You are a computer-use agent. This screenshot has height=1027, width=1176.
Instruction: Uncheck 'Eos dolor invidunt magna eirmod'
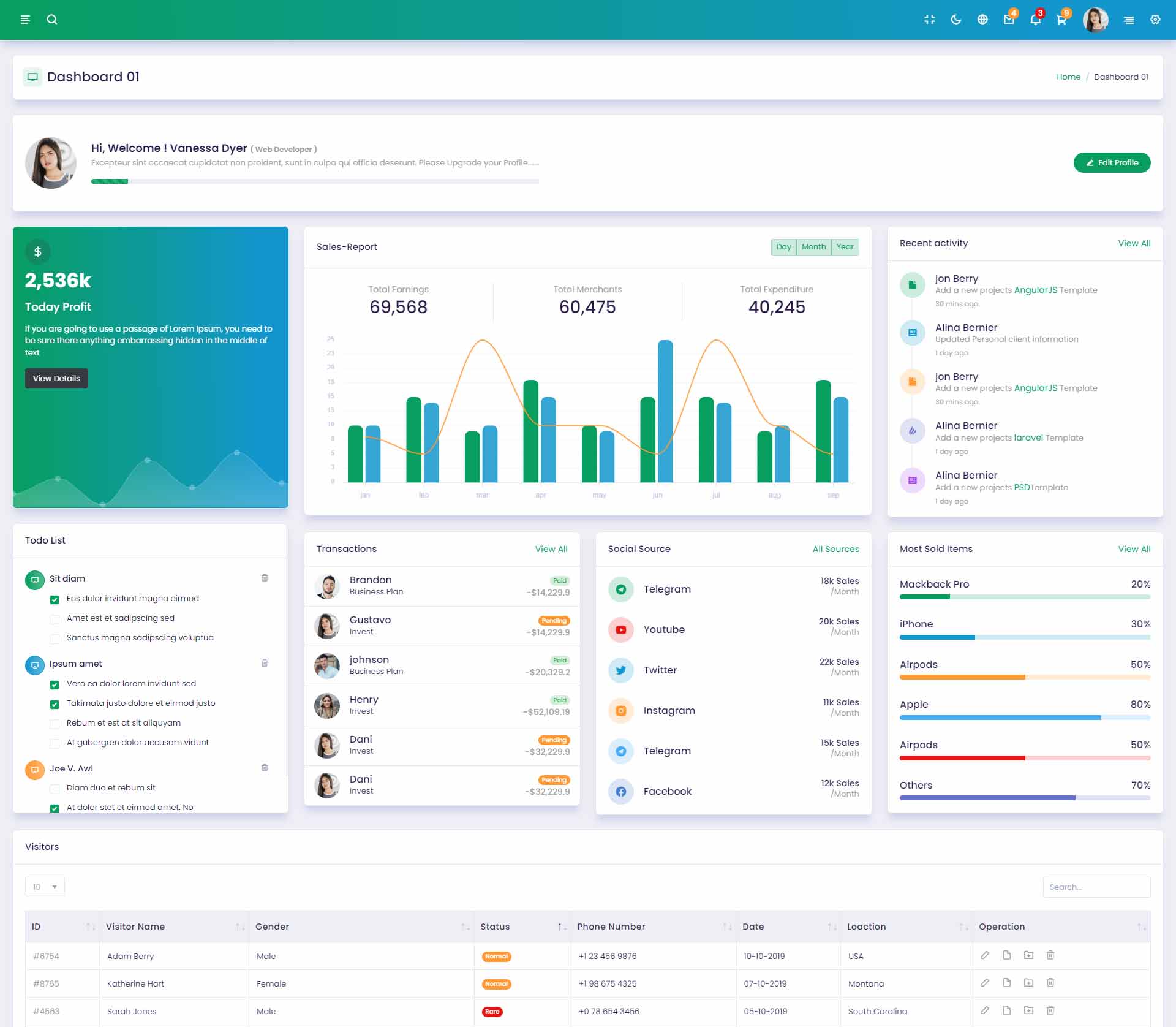click(x=55, y=599)
